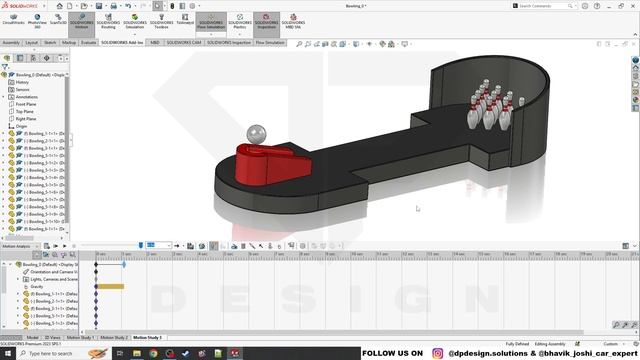This screenshot has height=360, width=640.
Task: Click the Windows Start button
Action: 8,353
